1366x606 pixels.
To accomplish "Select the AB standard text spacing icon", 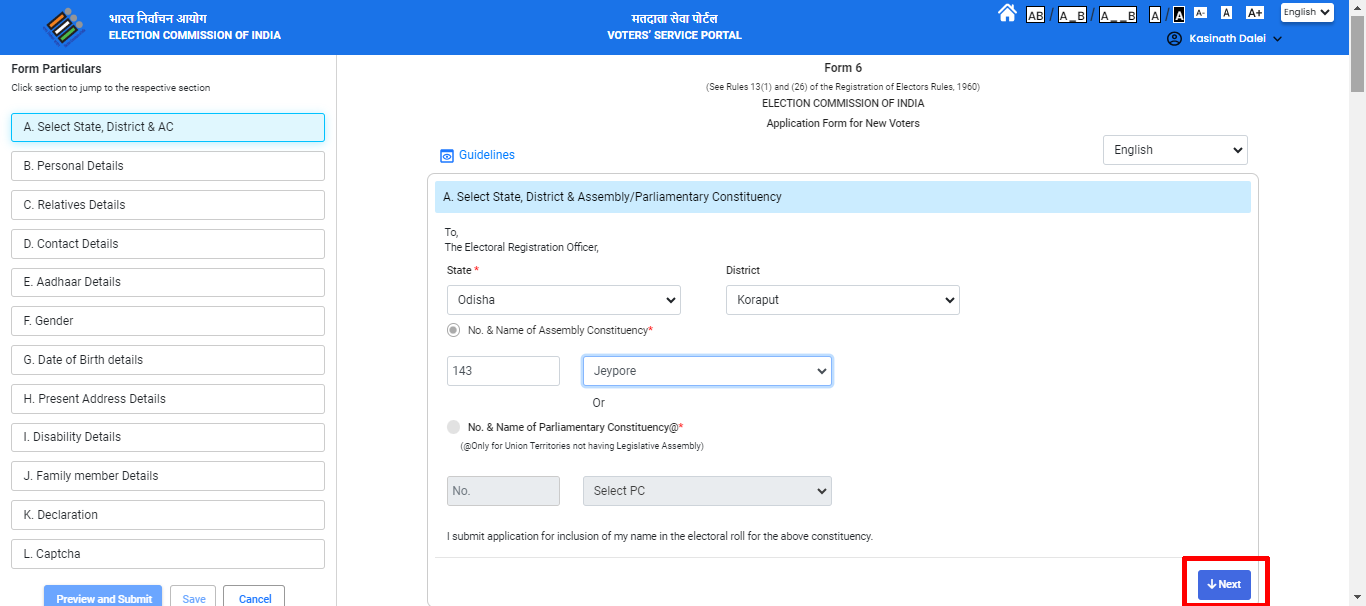I will click(1035, 14).
